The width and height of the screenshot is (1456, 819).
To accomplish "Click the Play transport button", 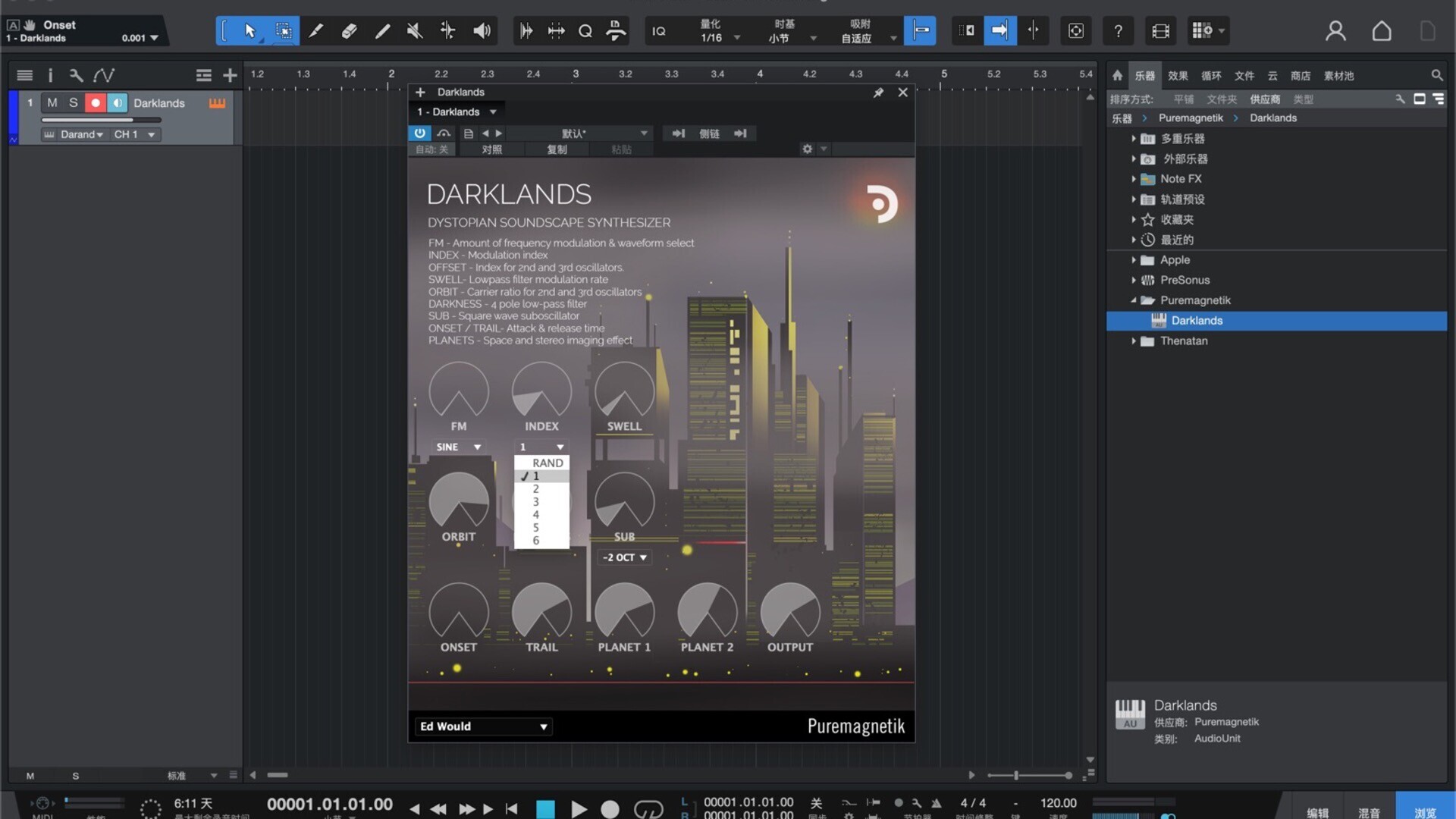I will click(x=579, y=809).
